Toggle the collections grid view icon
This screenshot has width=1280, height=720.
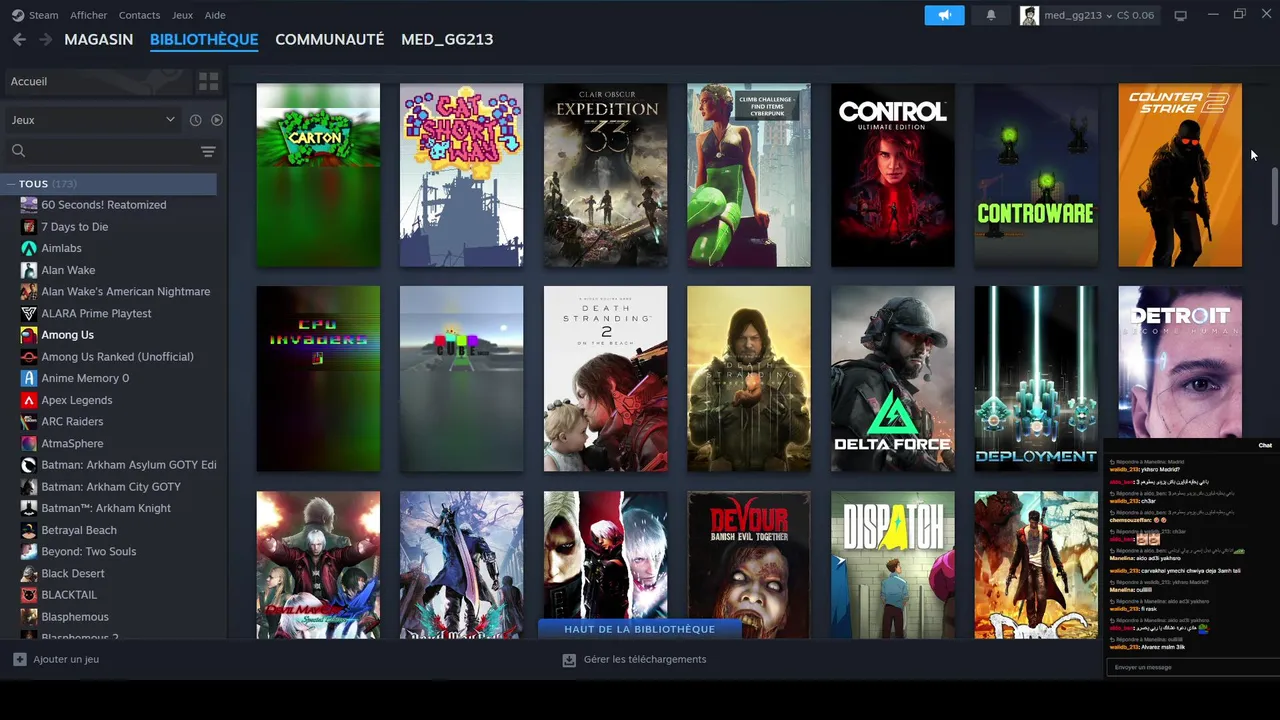[x=208, y=81]
